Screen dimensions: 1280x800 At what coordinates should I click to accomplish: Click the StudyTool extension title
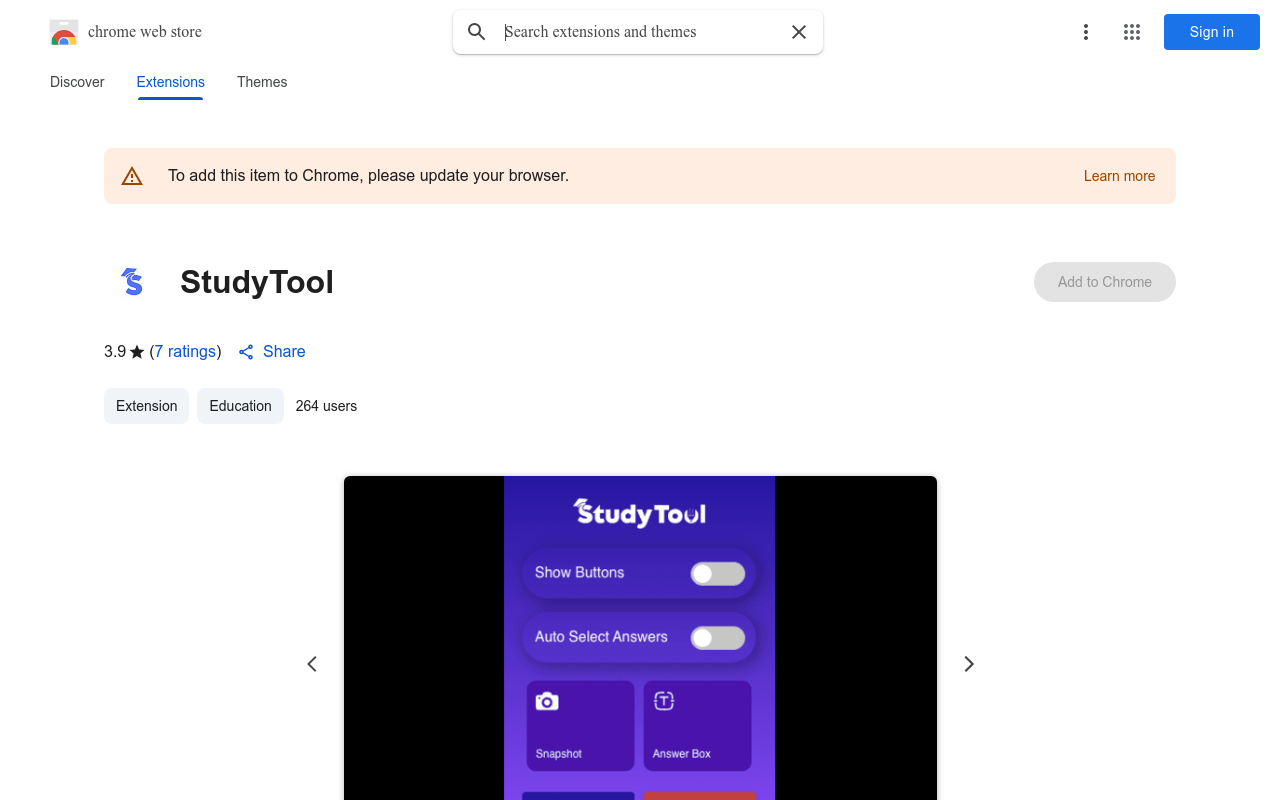[x=257, y=282]
